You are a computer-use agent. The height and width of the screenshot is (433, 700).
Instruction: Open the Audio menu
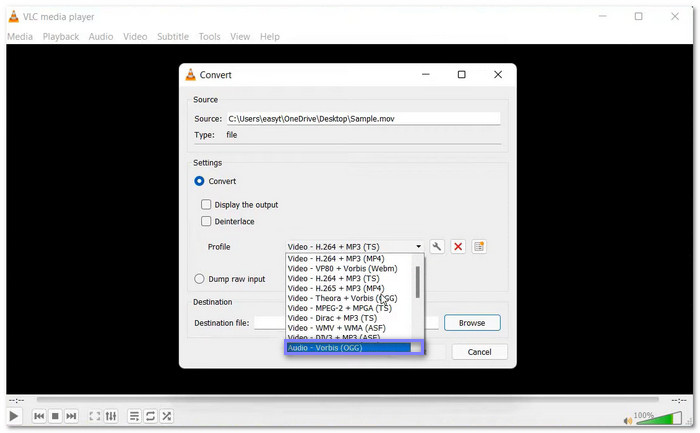[100, 37]
